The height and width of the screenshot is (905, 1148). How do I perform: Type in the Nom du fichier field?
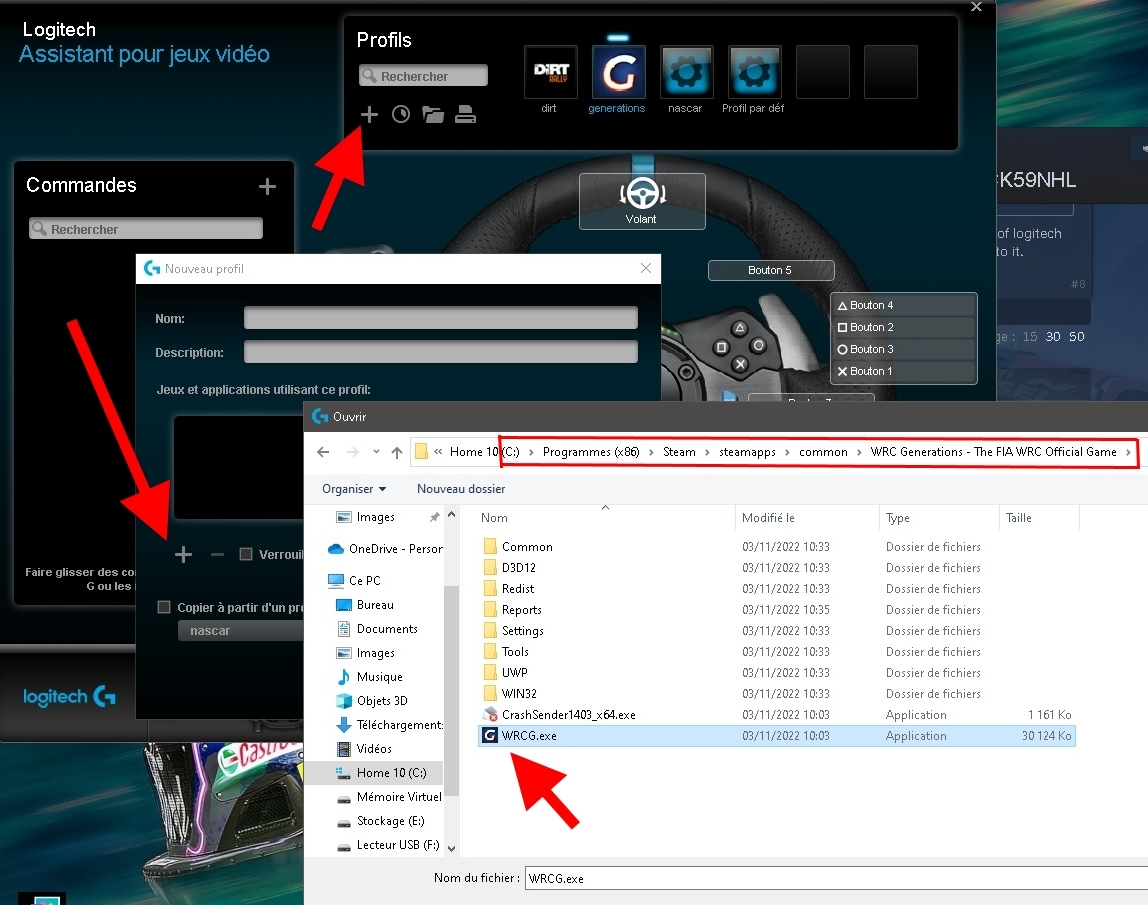(x=700, y=878)
